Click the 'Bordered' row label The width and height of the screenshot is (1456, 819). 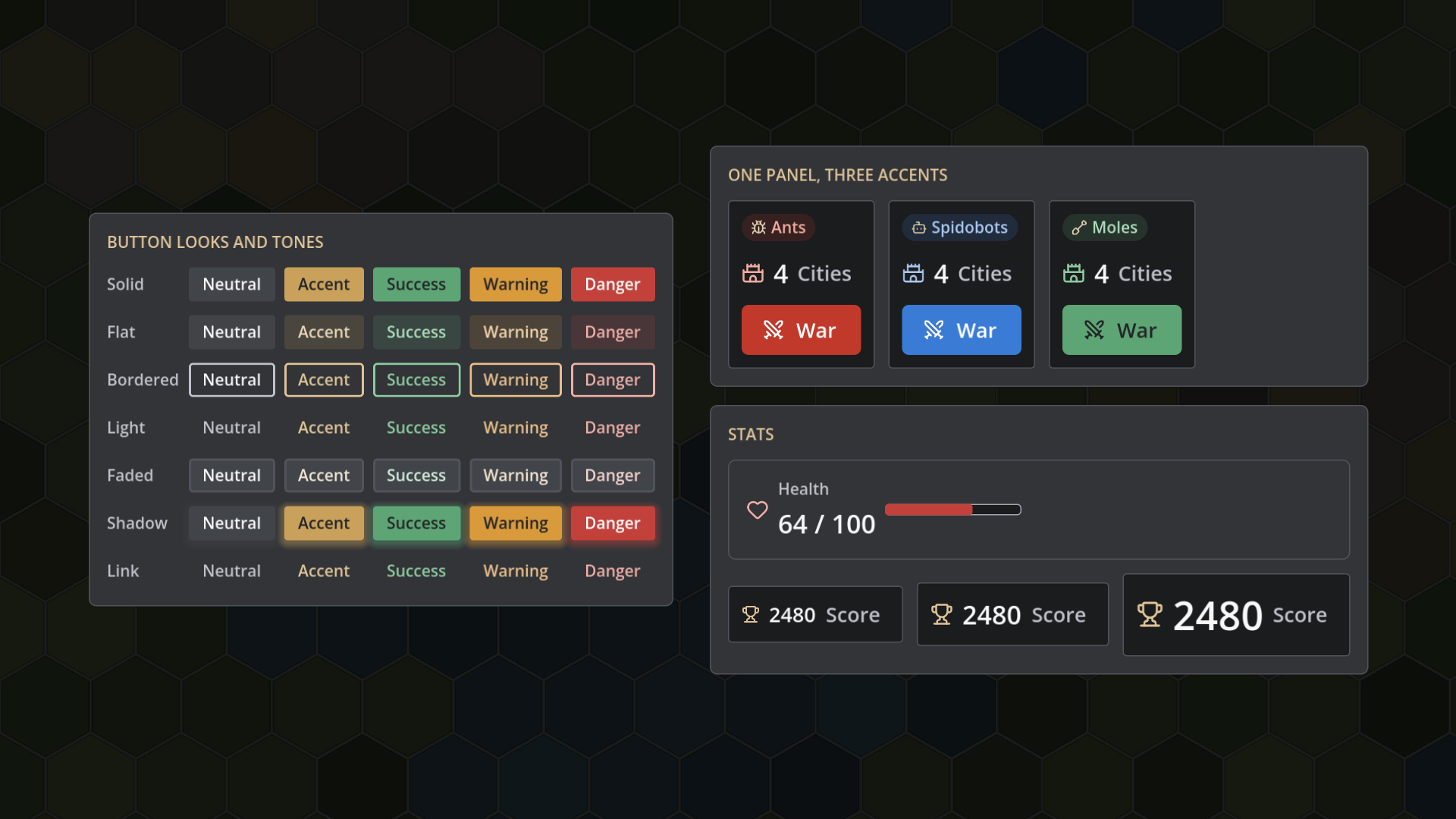143,380
